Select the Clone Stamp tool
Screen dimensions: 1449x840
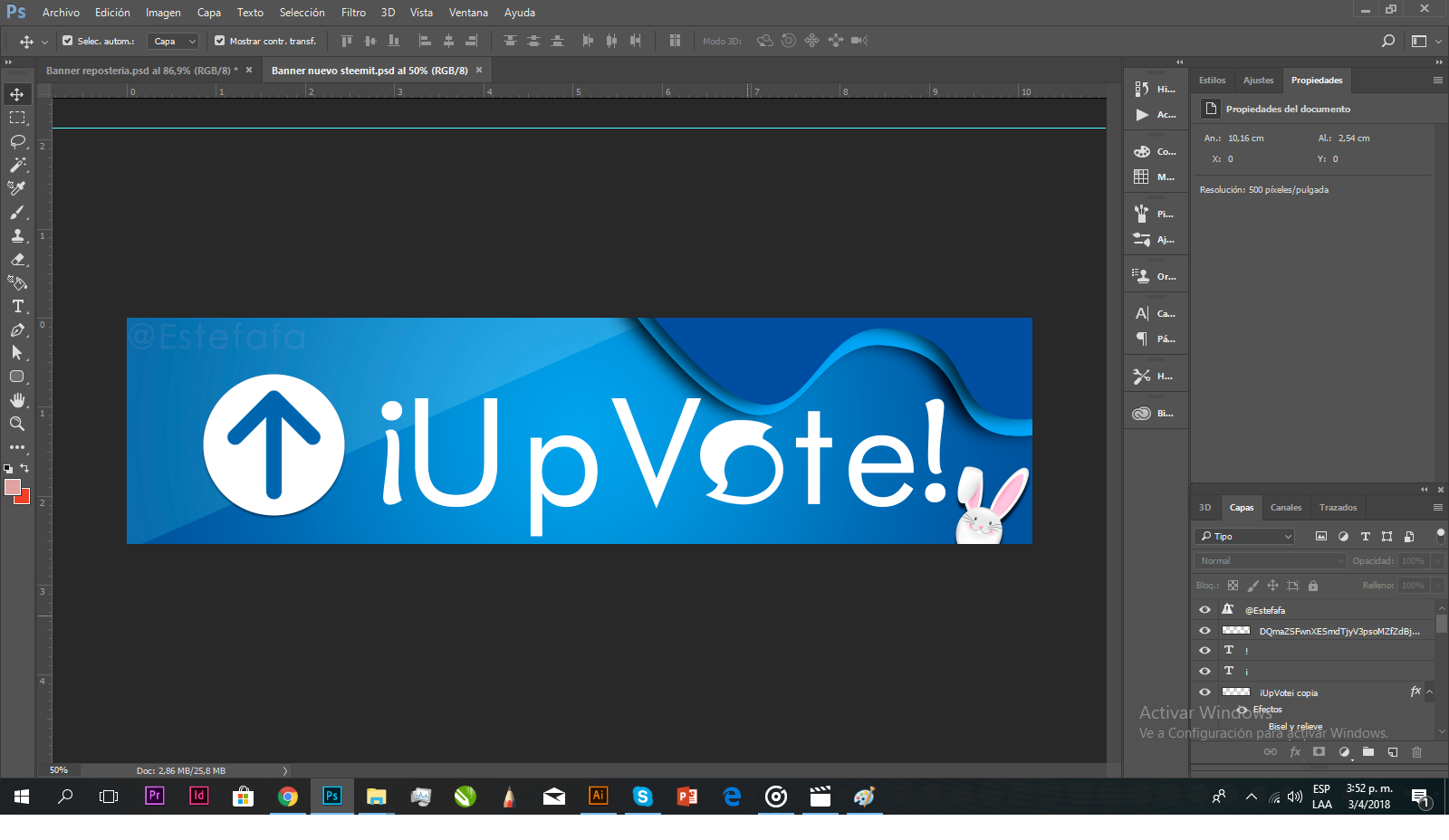(17, 235)
